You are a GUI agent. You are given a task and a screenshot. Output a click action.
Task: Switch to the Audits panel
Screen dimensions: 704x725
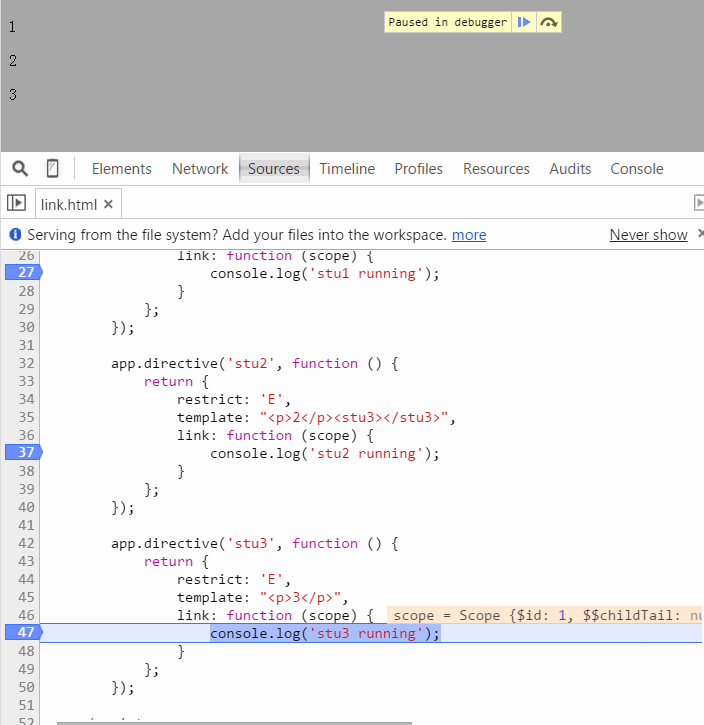pos(570,169)
